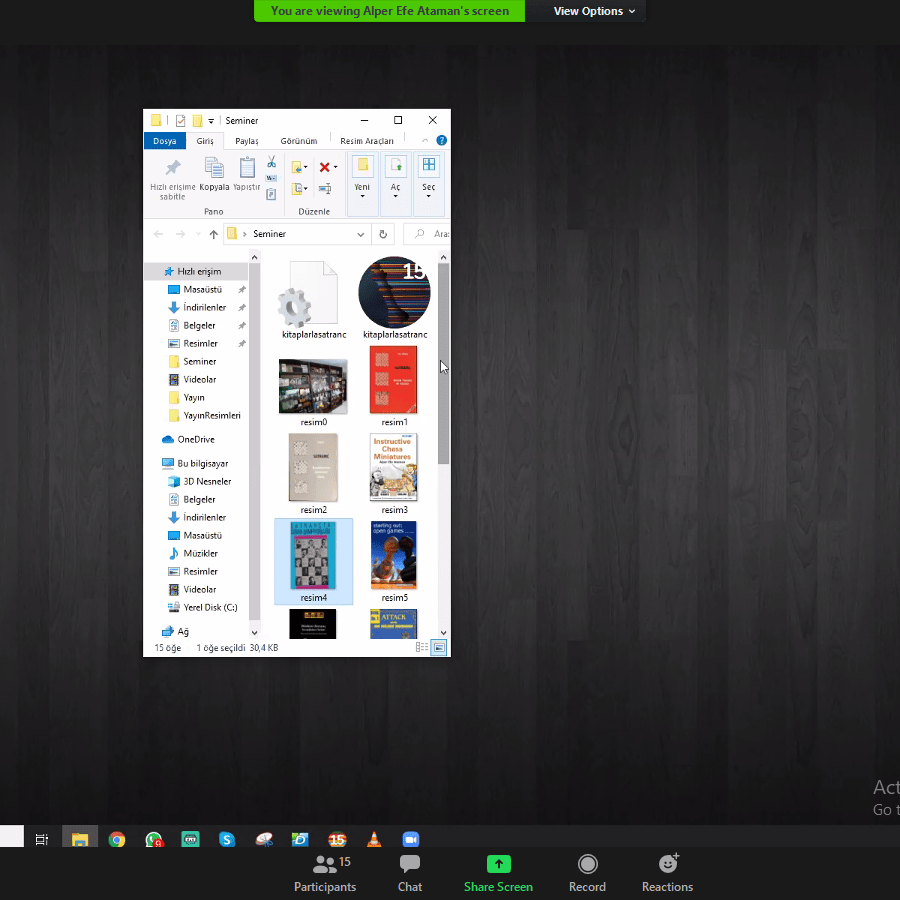
Task: Click the rename icon in Düzenle group
Action: (325, 188)
